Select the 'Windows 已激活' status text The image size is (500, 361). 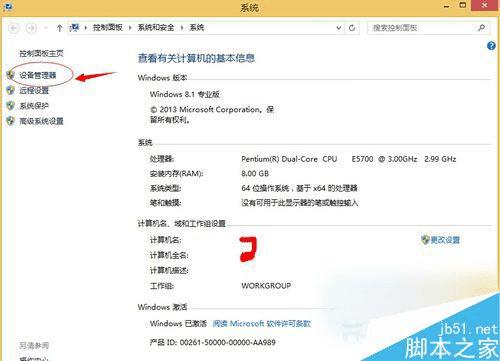click(178, 324)
